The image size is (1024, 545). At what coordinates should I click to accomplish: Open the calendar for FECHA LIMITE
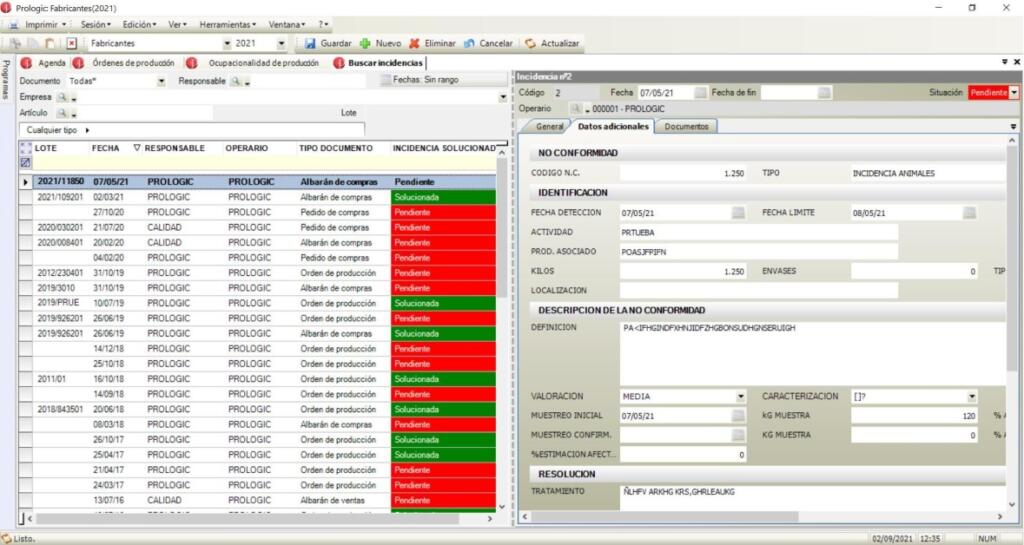coord(969,213)
